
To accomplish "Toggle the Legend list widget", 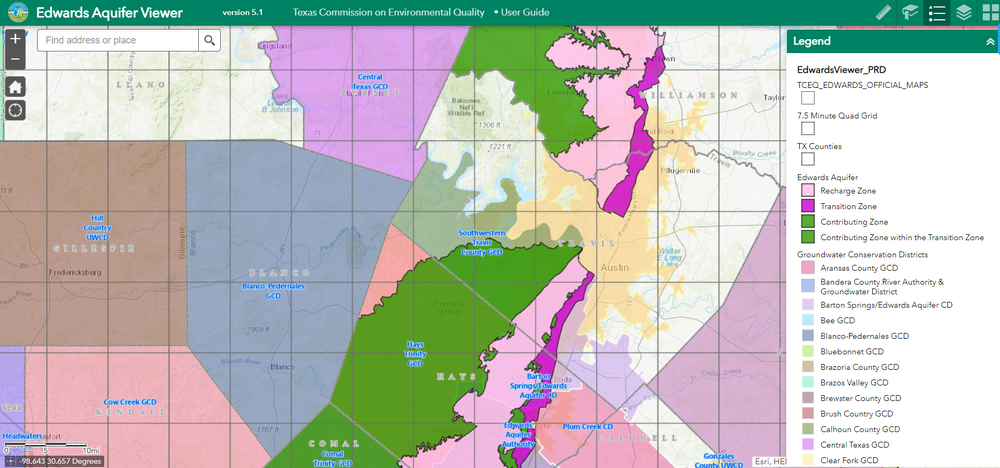I will (x=937, y=13).
